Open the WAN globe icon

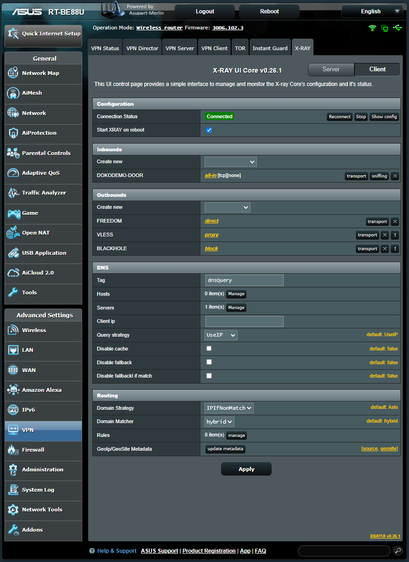(13, 370)
